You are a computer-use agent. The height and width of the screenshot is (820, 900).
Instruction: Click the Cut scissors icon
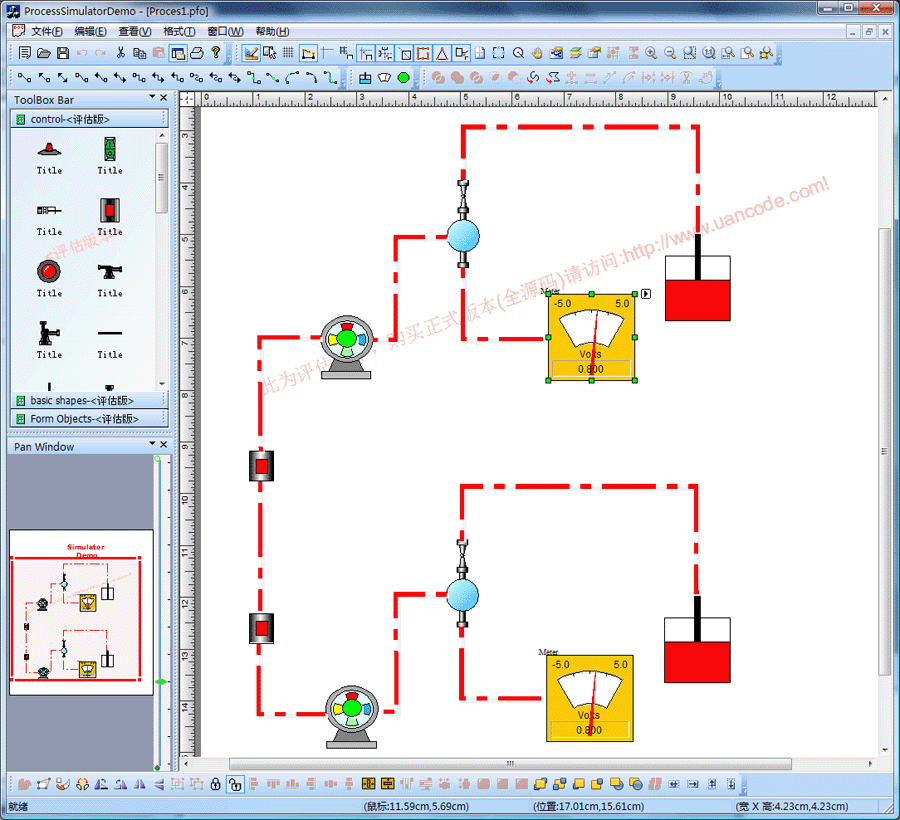click(x=121, y=53)
